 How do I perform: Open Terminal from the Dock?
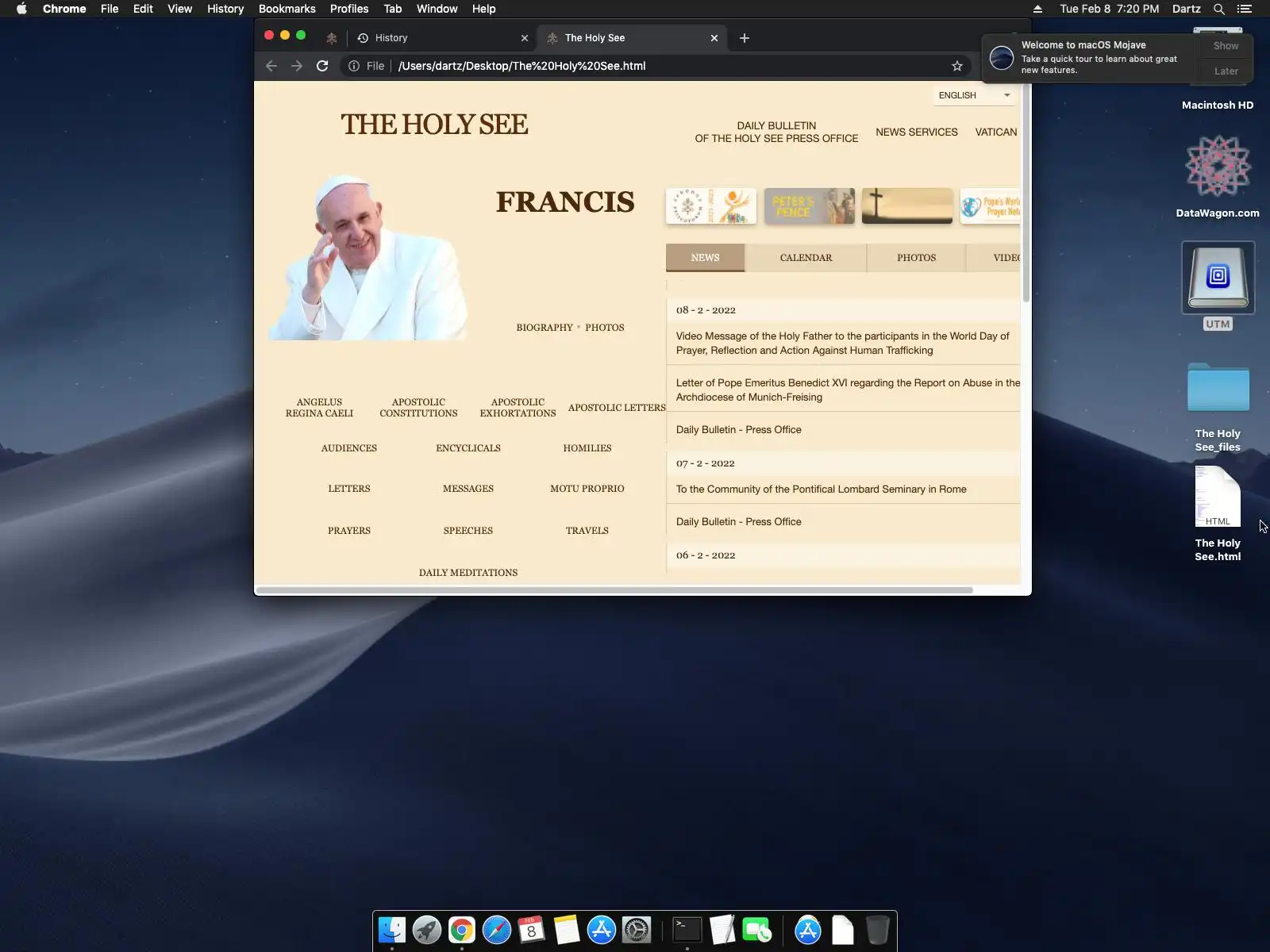pos(687,930)
